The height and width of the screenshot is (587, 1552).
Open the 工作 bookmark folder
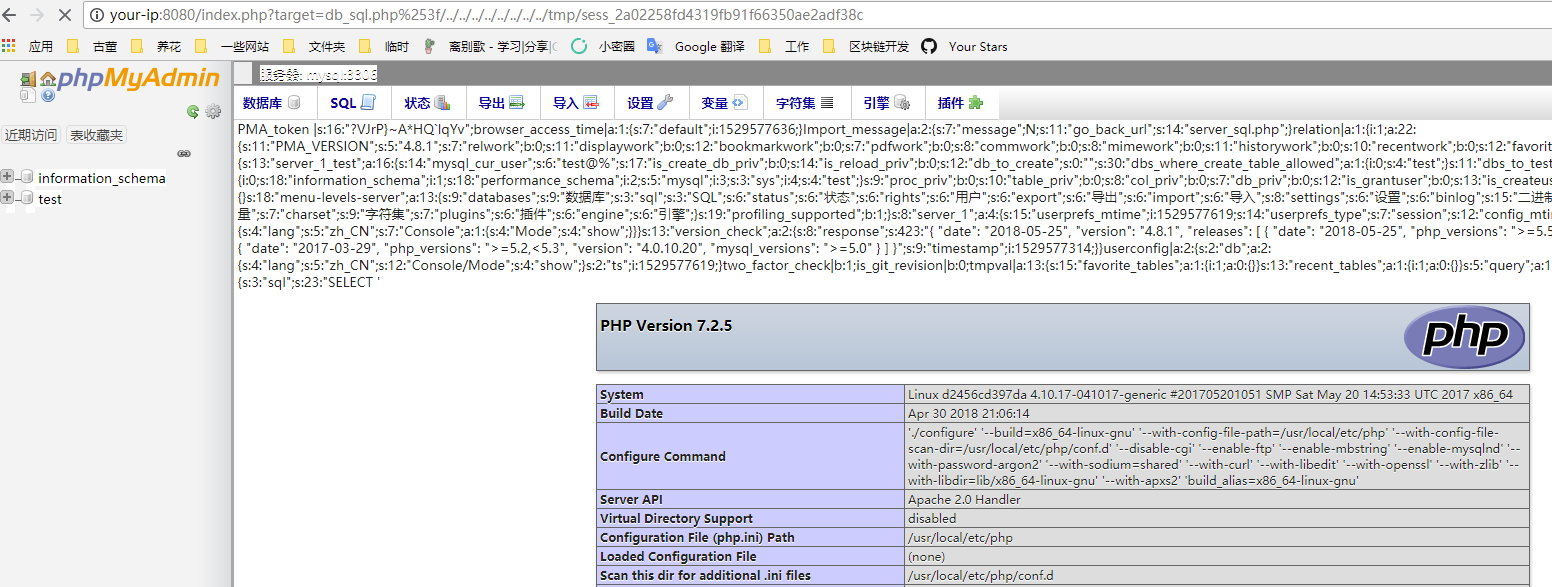785,46
